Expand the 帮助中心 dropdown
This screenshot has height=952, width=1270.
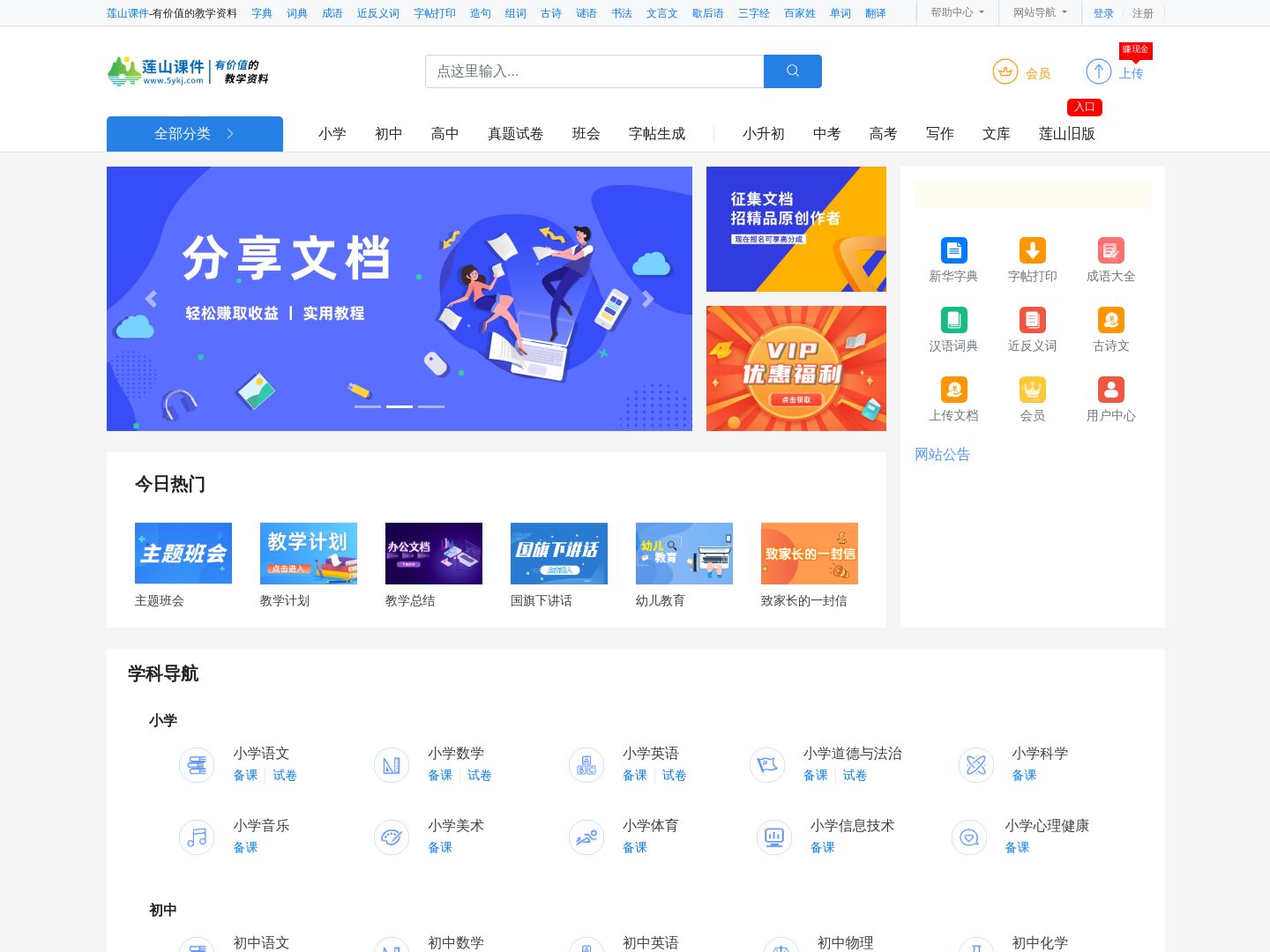[x=958, y=12]
